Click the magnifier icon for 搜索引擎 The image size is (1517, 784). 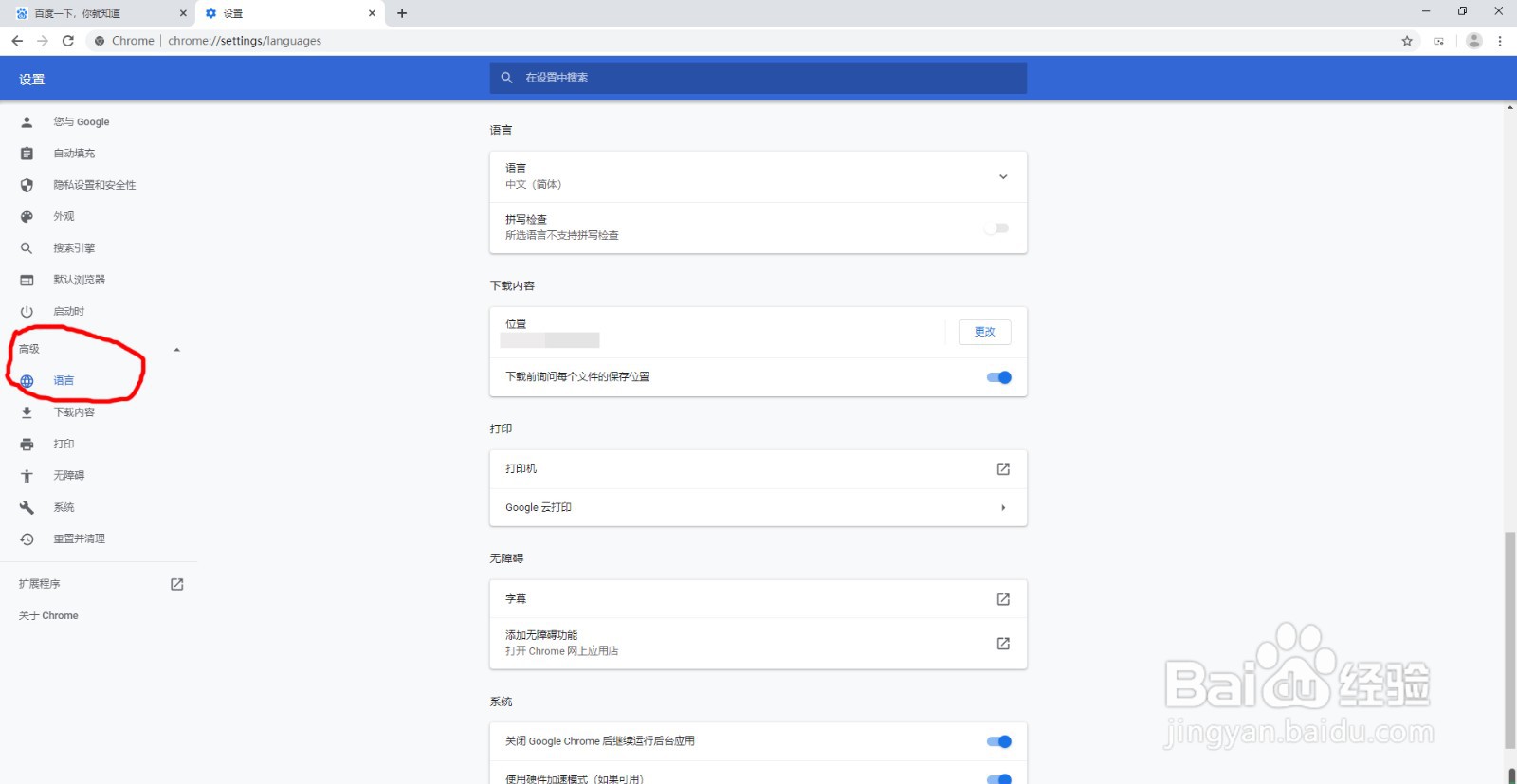(27, 248)
